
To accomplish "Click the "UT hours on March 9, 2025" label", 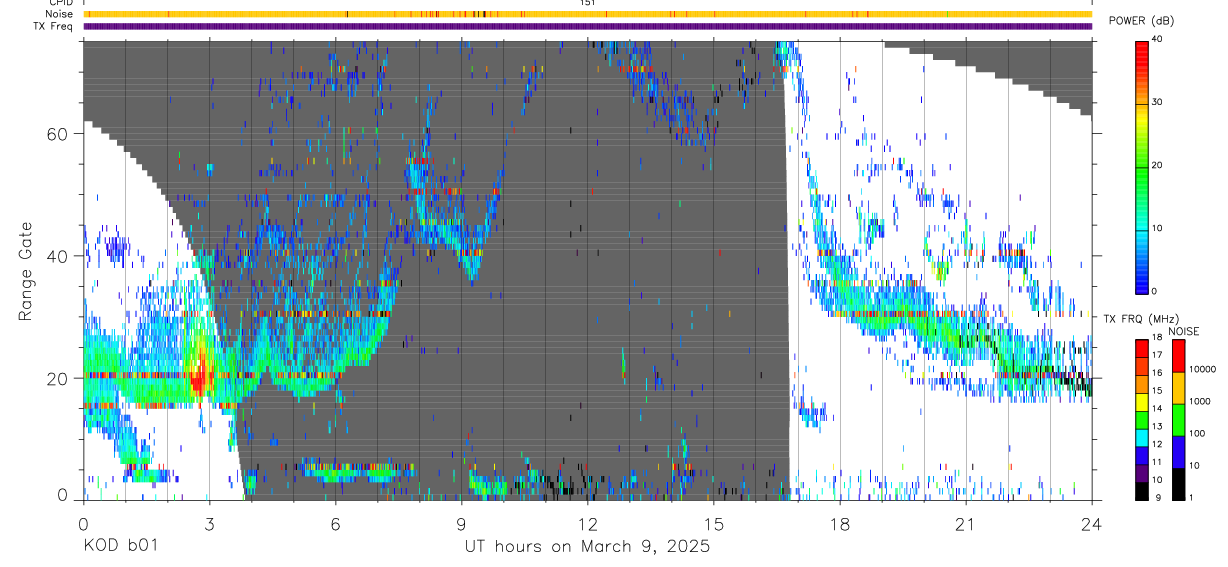I will click(x=587, y=547).
